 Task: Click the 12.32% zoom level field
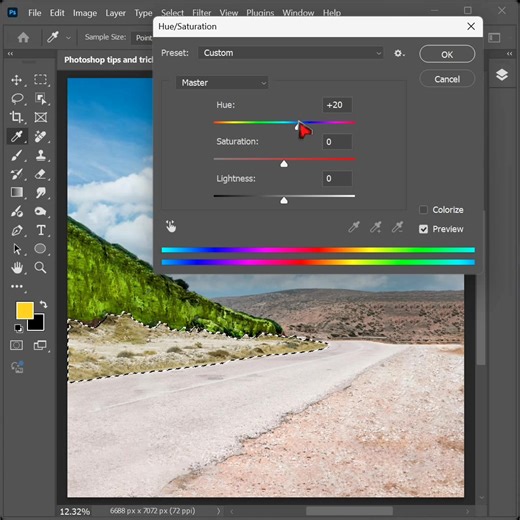tap(75, 511)
